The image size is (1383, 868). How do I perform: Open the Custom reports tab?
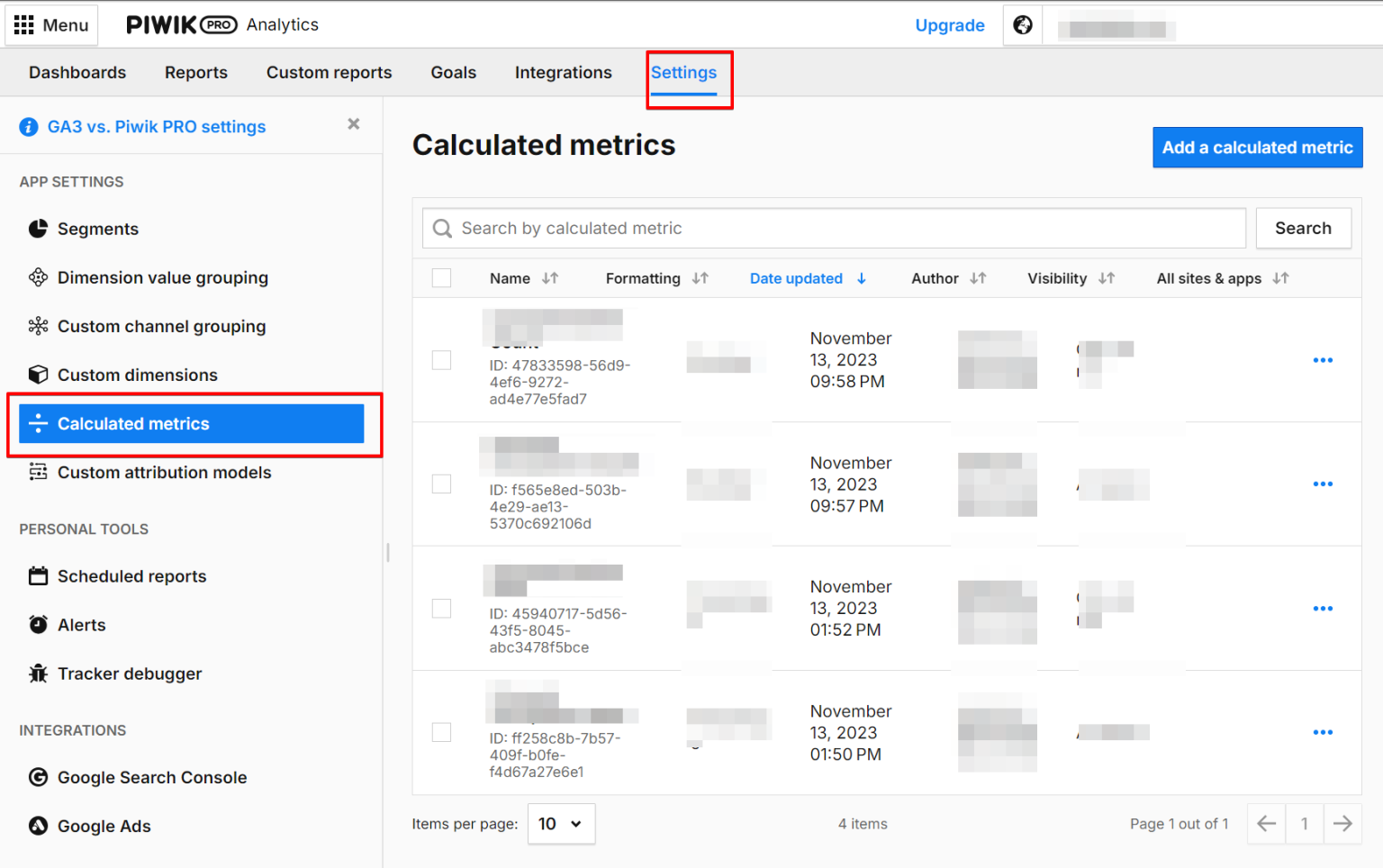pyautogui.click(x=329, y=72)
